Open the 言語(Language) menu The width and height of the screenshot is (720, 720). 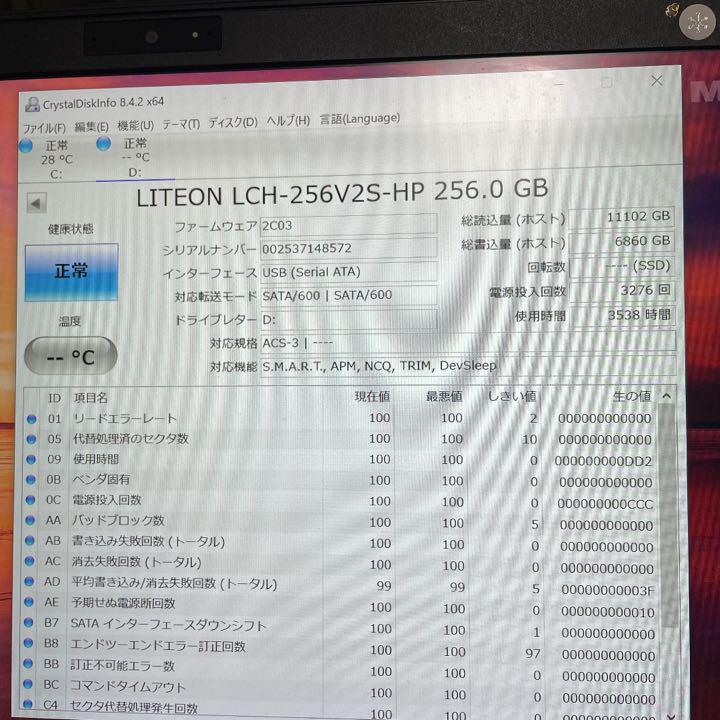pos(360,119)
